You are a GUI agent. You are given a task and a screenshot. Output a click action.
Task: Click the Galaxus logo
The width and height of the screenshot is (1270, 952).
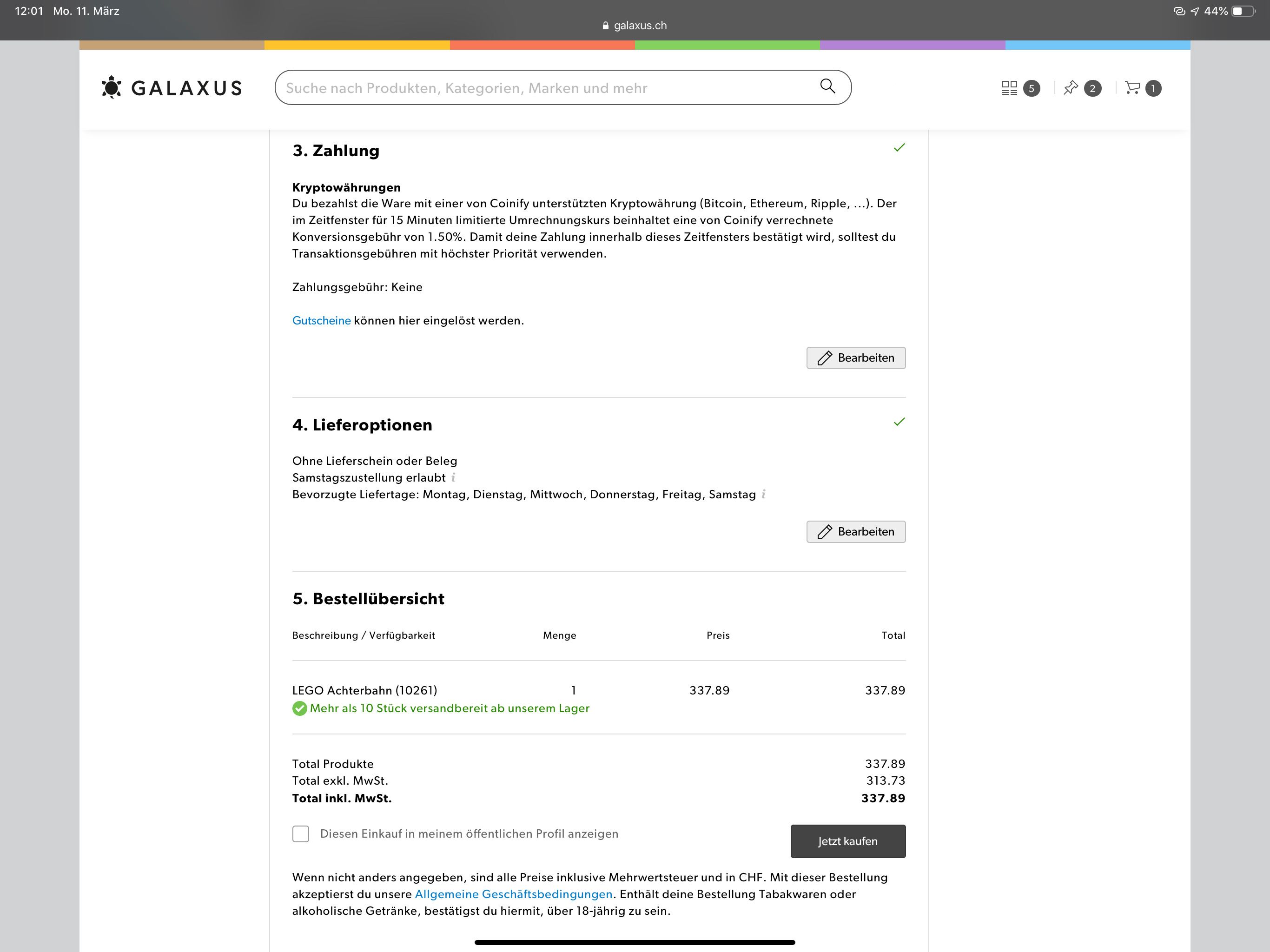click(x=172, y=88)
